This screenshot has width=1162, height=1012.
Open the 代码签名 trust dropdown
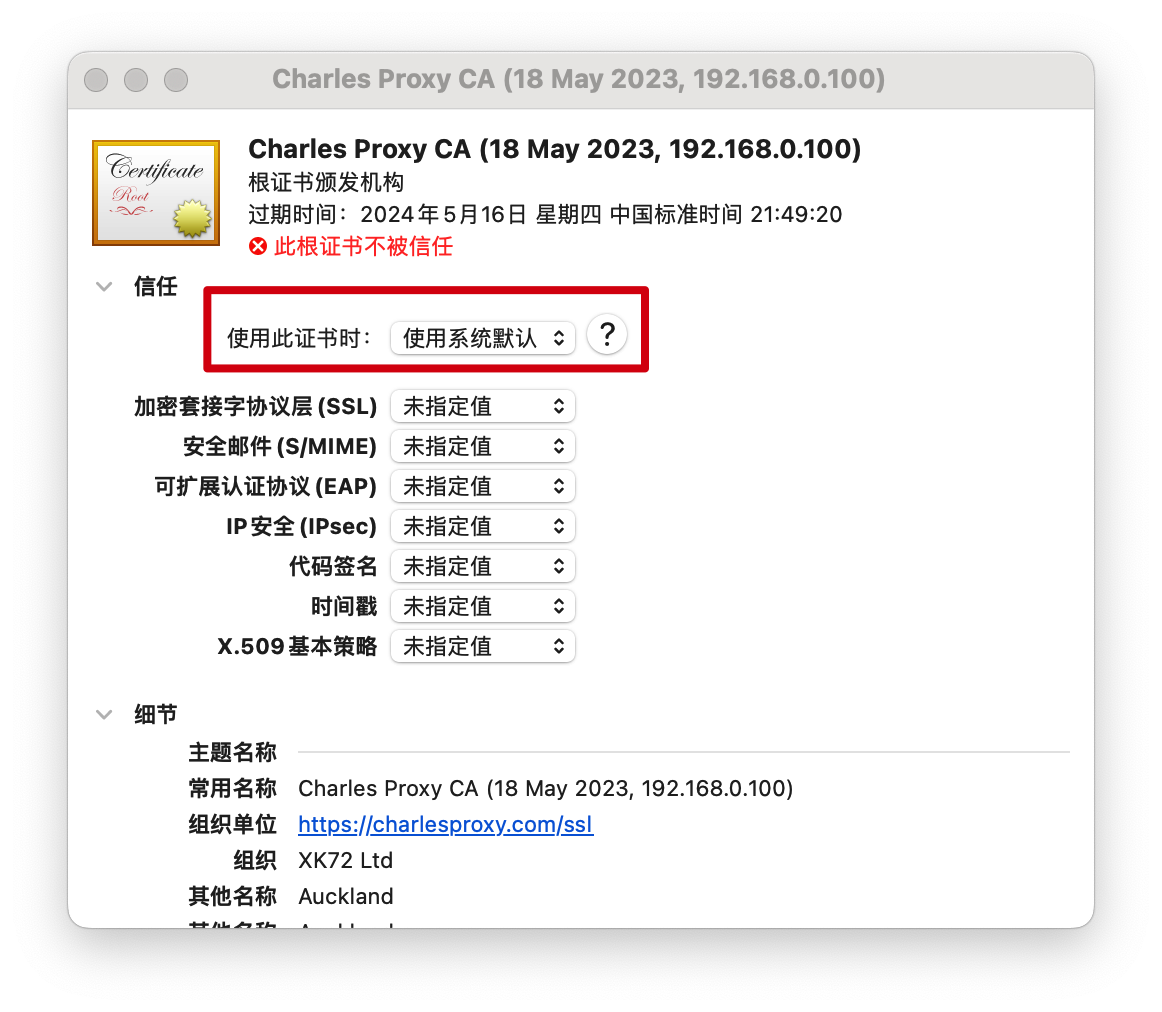tap(482, 566)
